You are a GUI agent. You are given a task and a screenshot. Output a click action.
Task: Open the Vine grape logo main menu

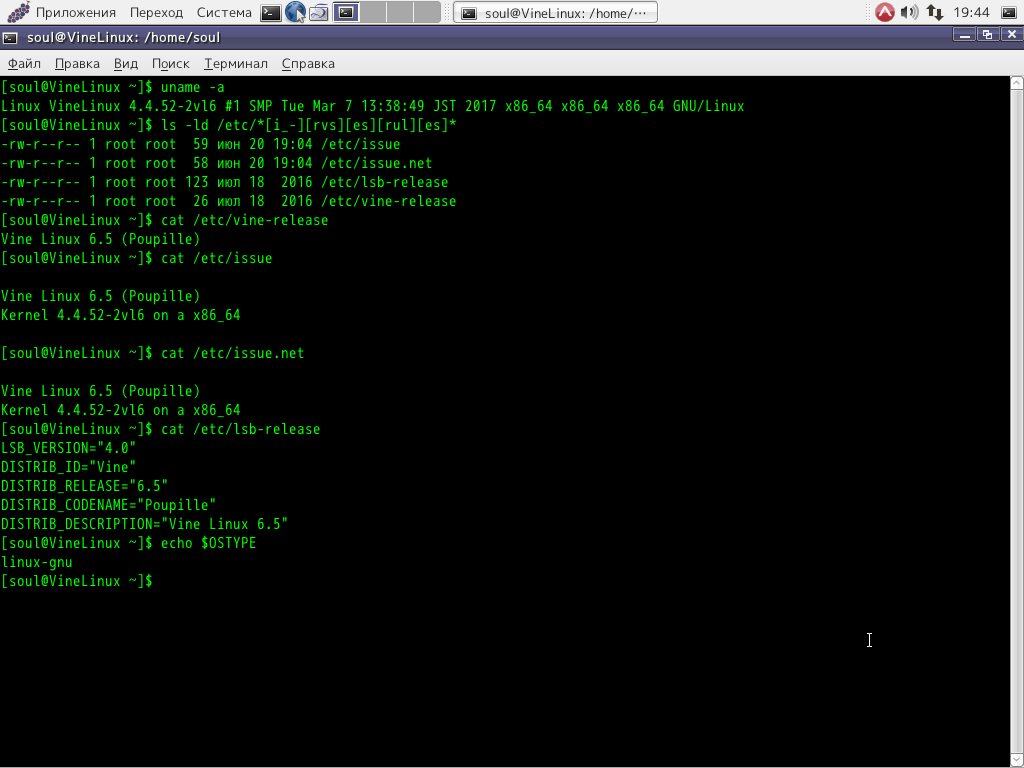(x=17, y=12)
